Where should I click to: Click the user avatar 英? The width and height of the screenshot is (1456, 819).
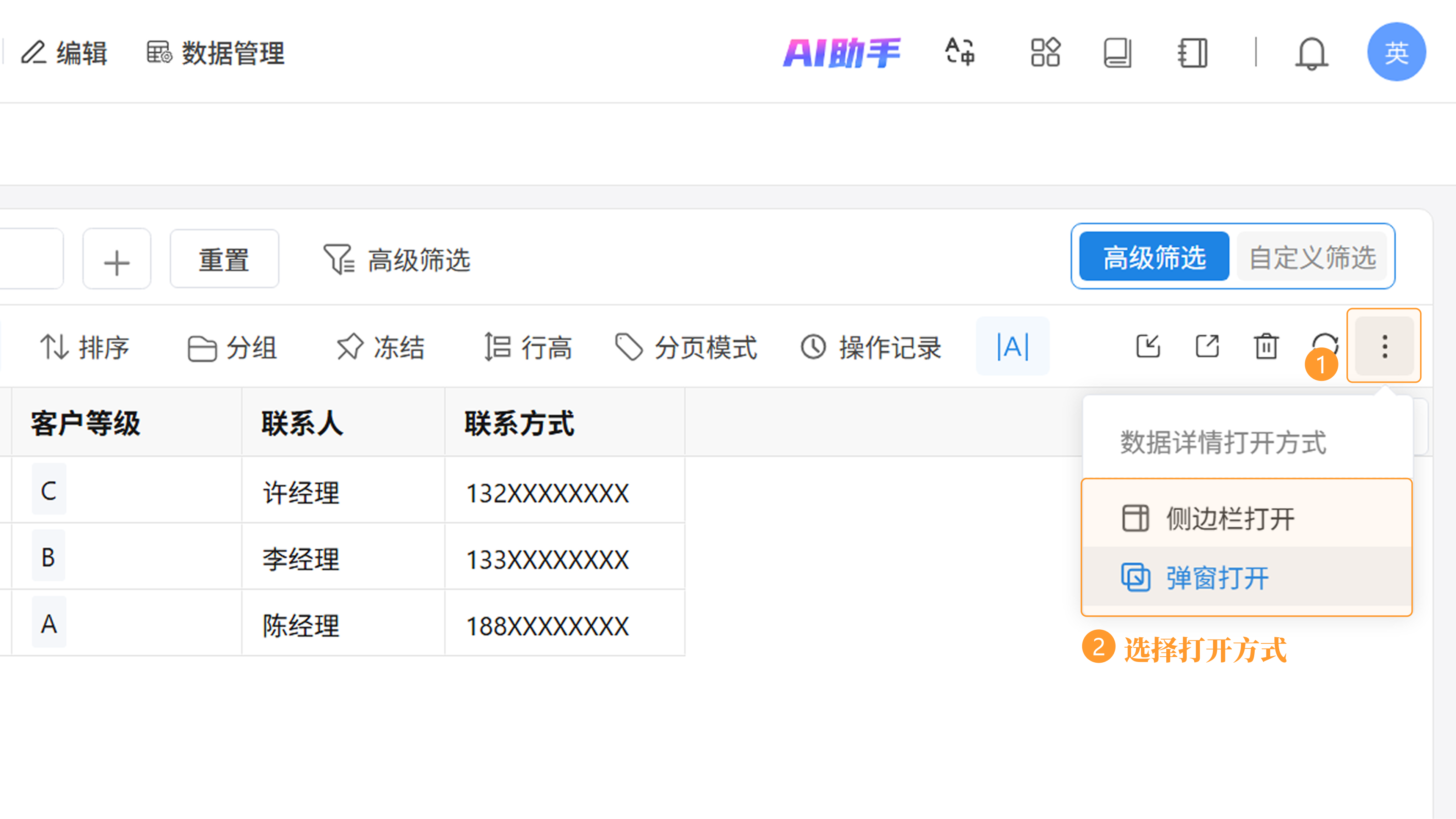tap(1396, 52)
